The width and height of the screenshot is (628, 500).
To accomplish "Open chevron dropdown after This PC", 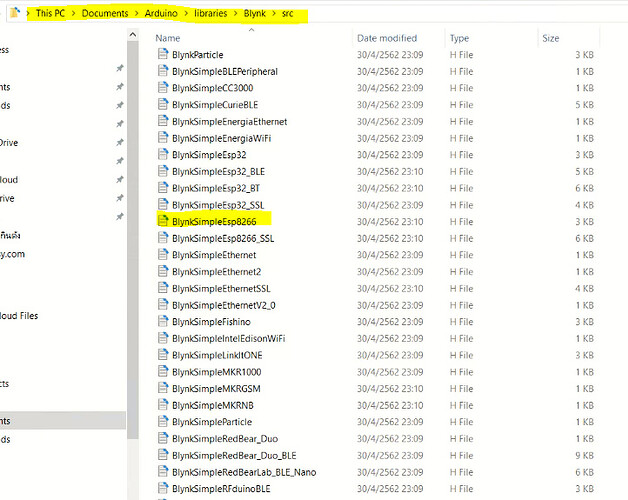I will click(73, 14).
